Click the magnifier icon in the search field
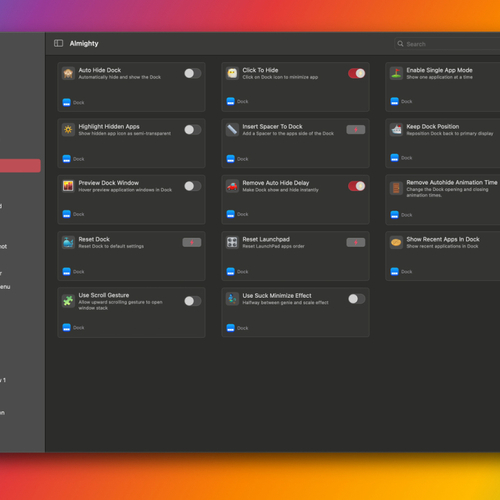Viewport: 500px width, 500px height. coord(400,44)
